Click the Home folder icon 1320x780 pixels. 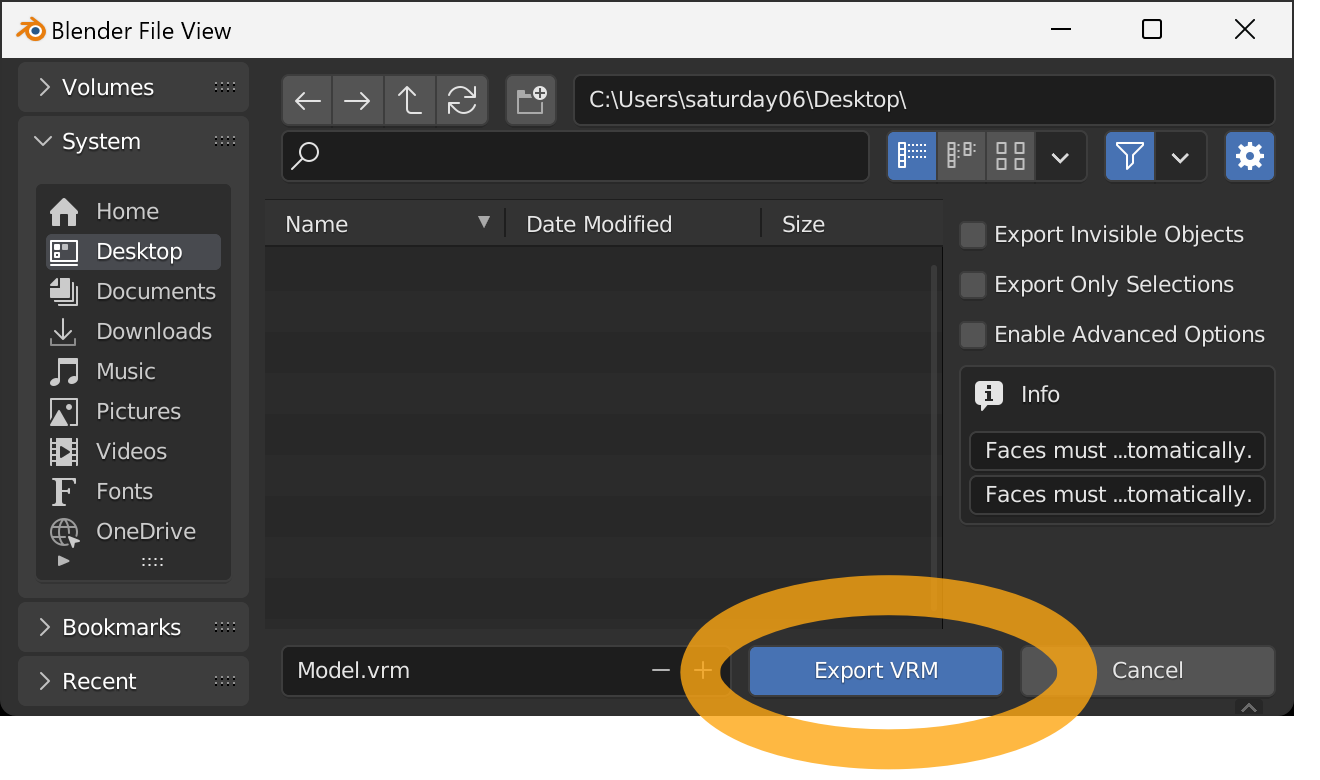[x=64, y=211]
